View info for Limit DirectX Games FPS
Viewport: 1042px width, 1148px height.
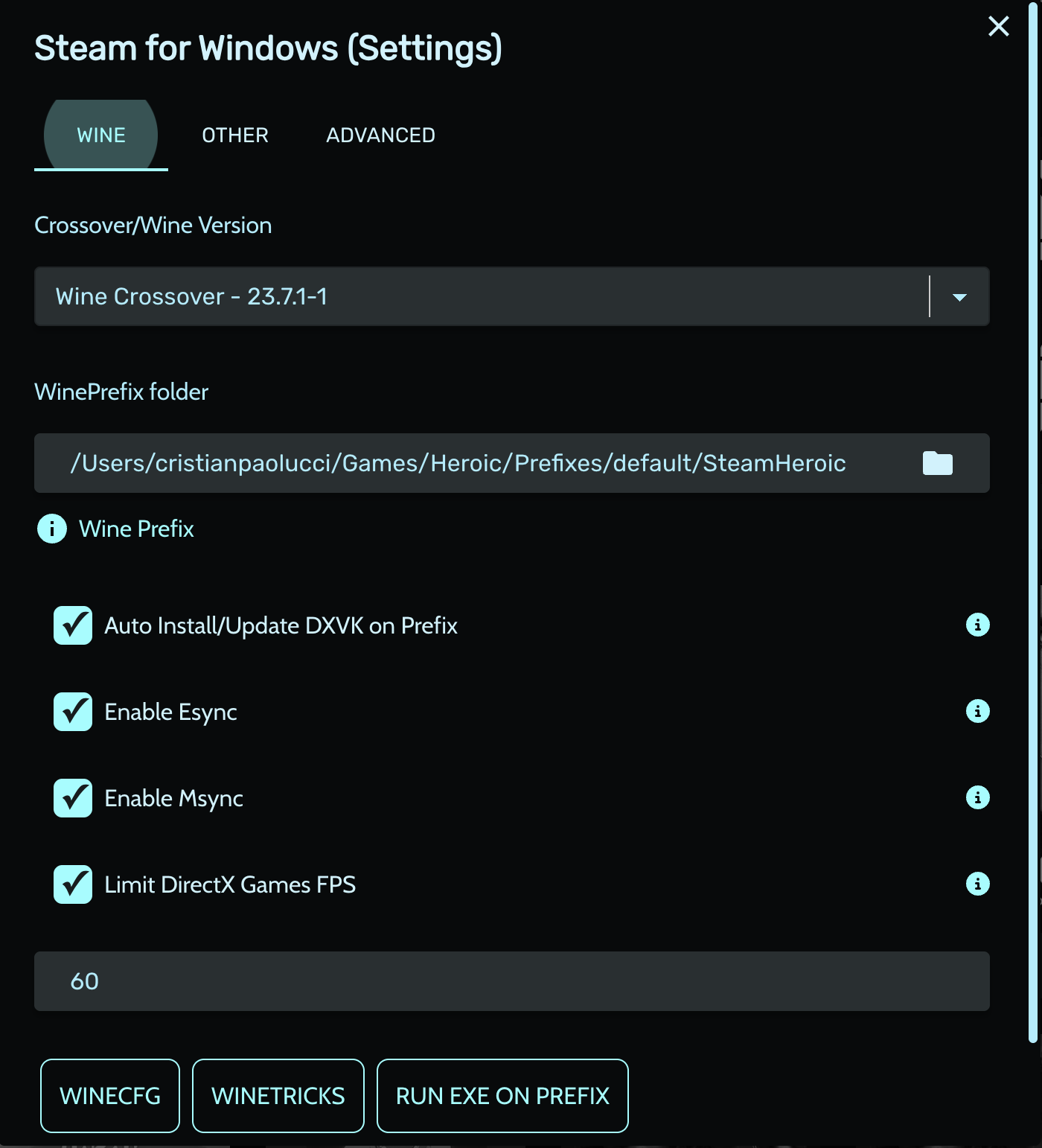click(977, 884)
